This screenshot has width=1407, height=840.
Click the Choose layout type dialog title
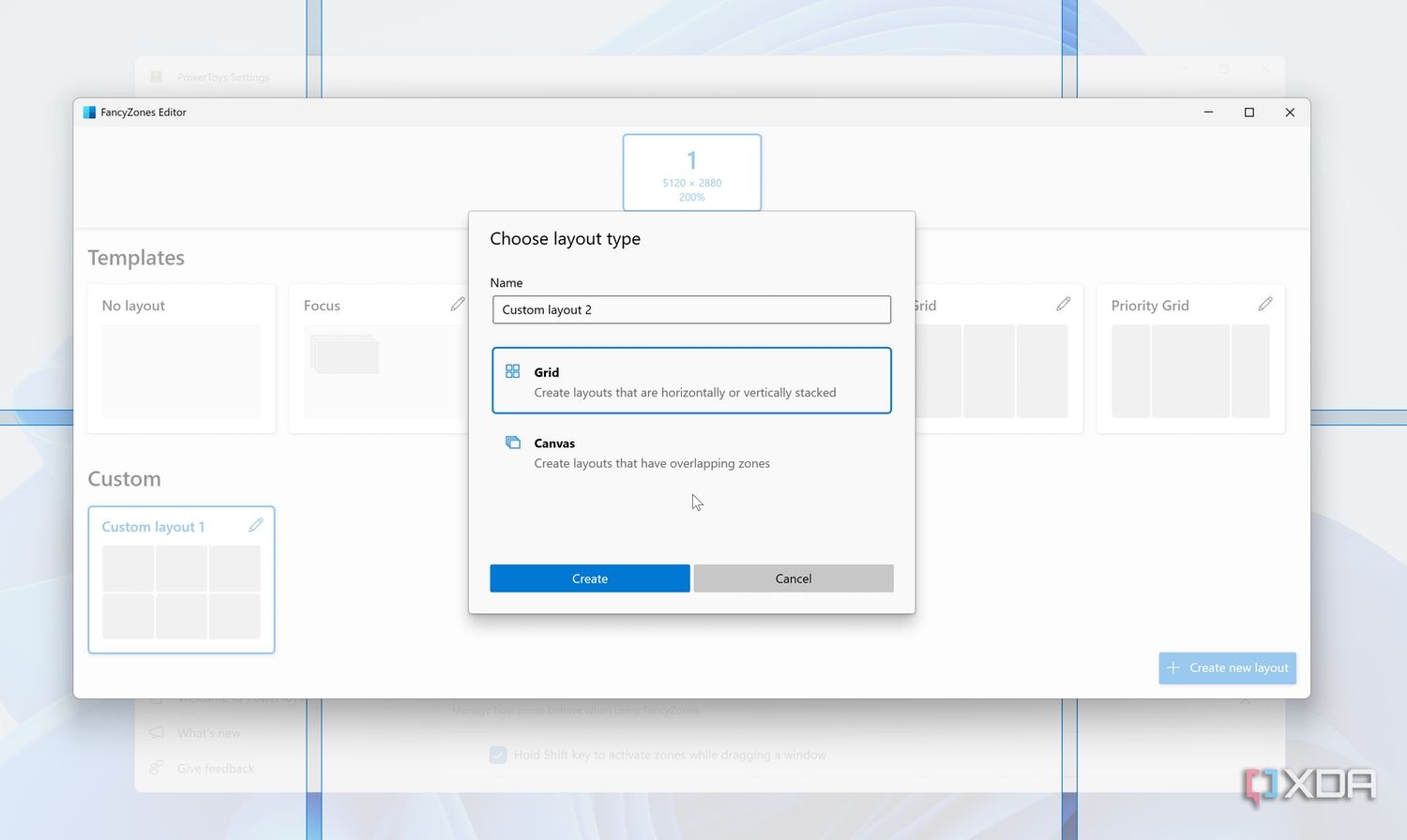coord(565,239)
